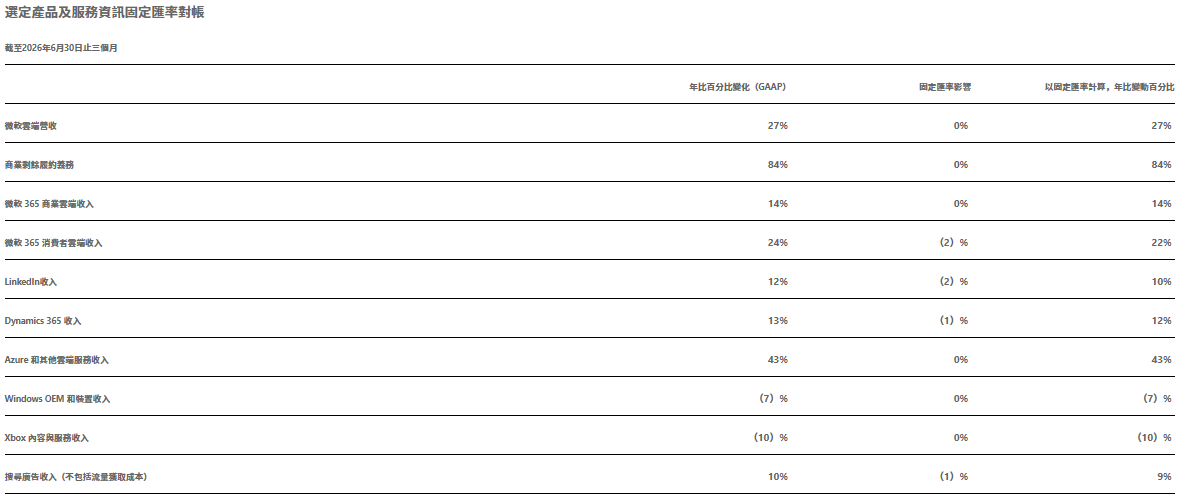Click the page title 選定產品及服務資訊固定匯率對帳
This screenshot has width=1180, height=497.
105,13
